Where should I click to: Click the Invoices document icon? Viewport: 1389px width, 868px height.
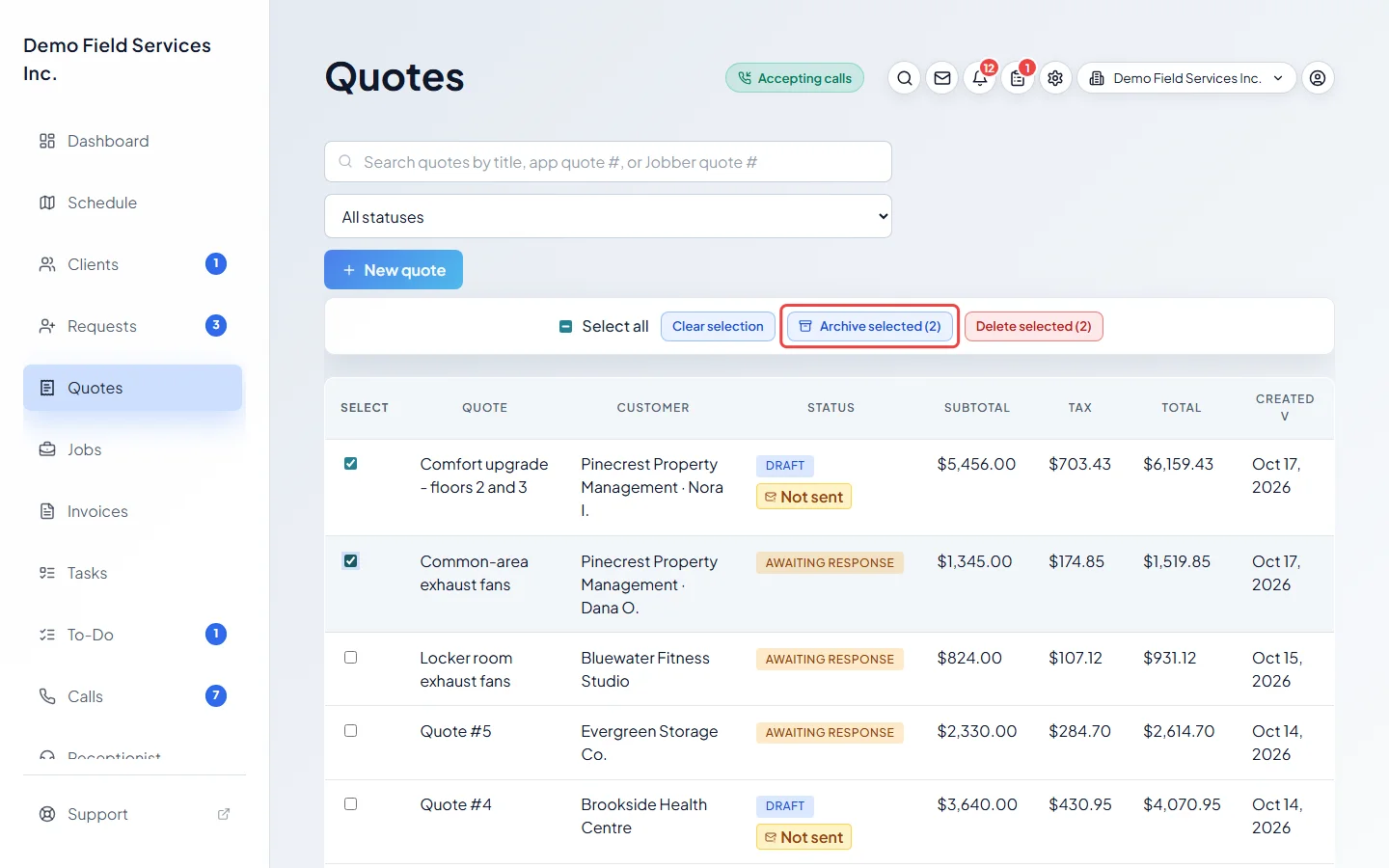pyautogui.click(x=47, y=511)
